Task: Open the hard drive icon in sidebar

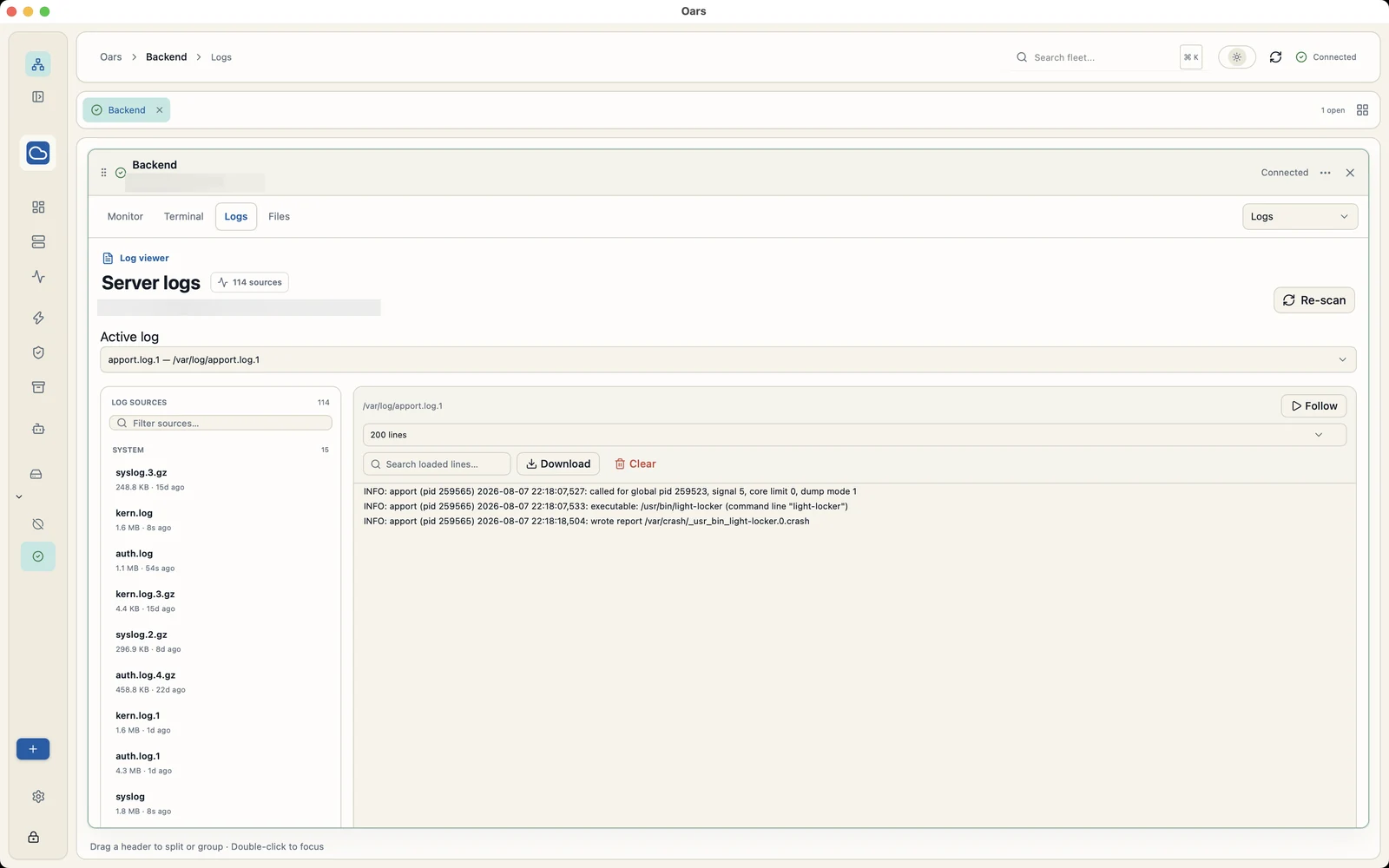Action: 36,474
